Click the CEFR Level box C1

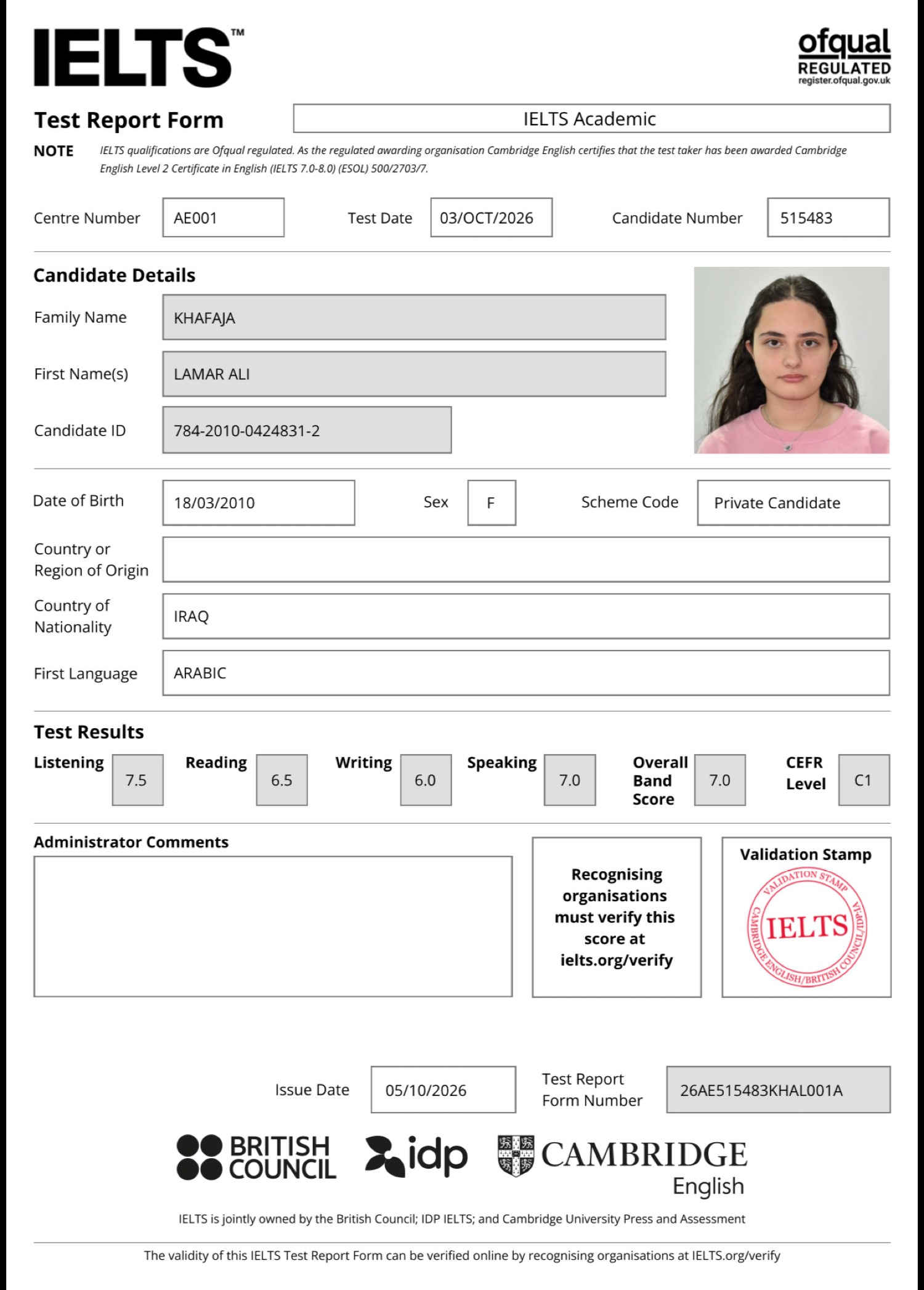coord(864,780)
